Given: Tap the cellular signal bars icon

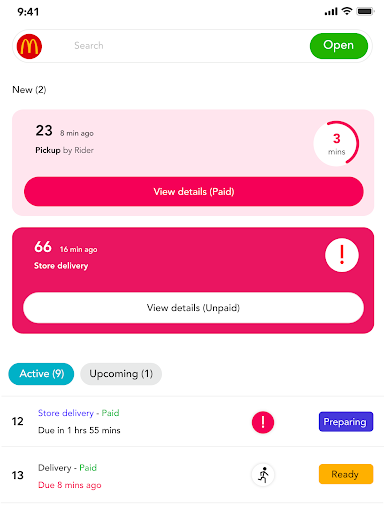Looking at the screenshot, I should click(x=331, y=12).
